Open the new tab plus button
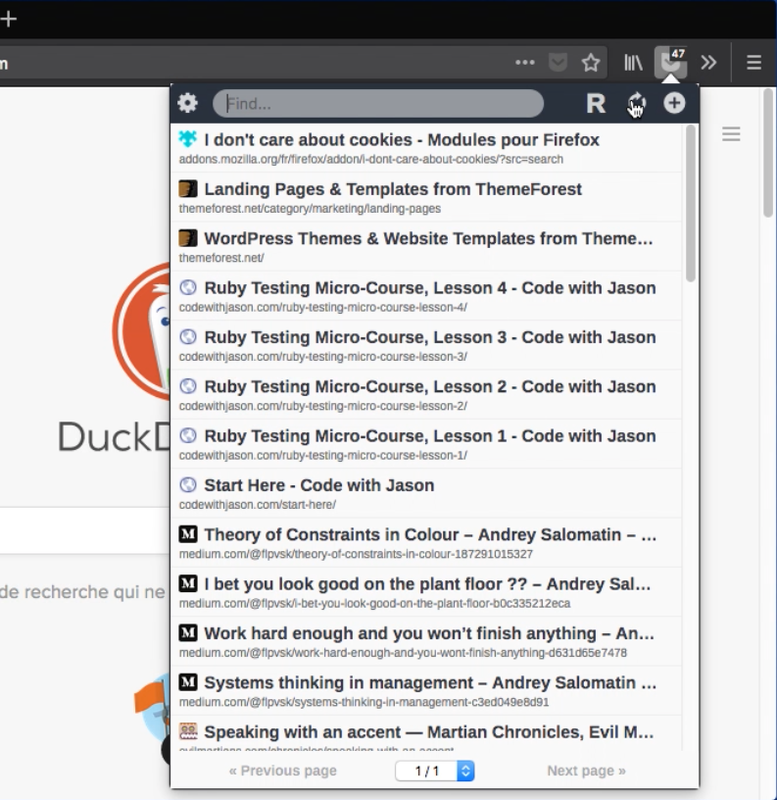This screenshot has height=800, width=777. (8, 19)
